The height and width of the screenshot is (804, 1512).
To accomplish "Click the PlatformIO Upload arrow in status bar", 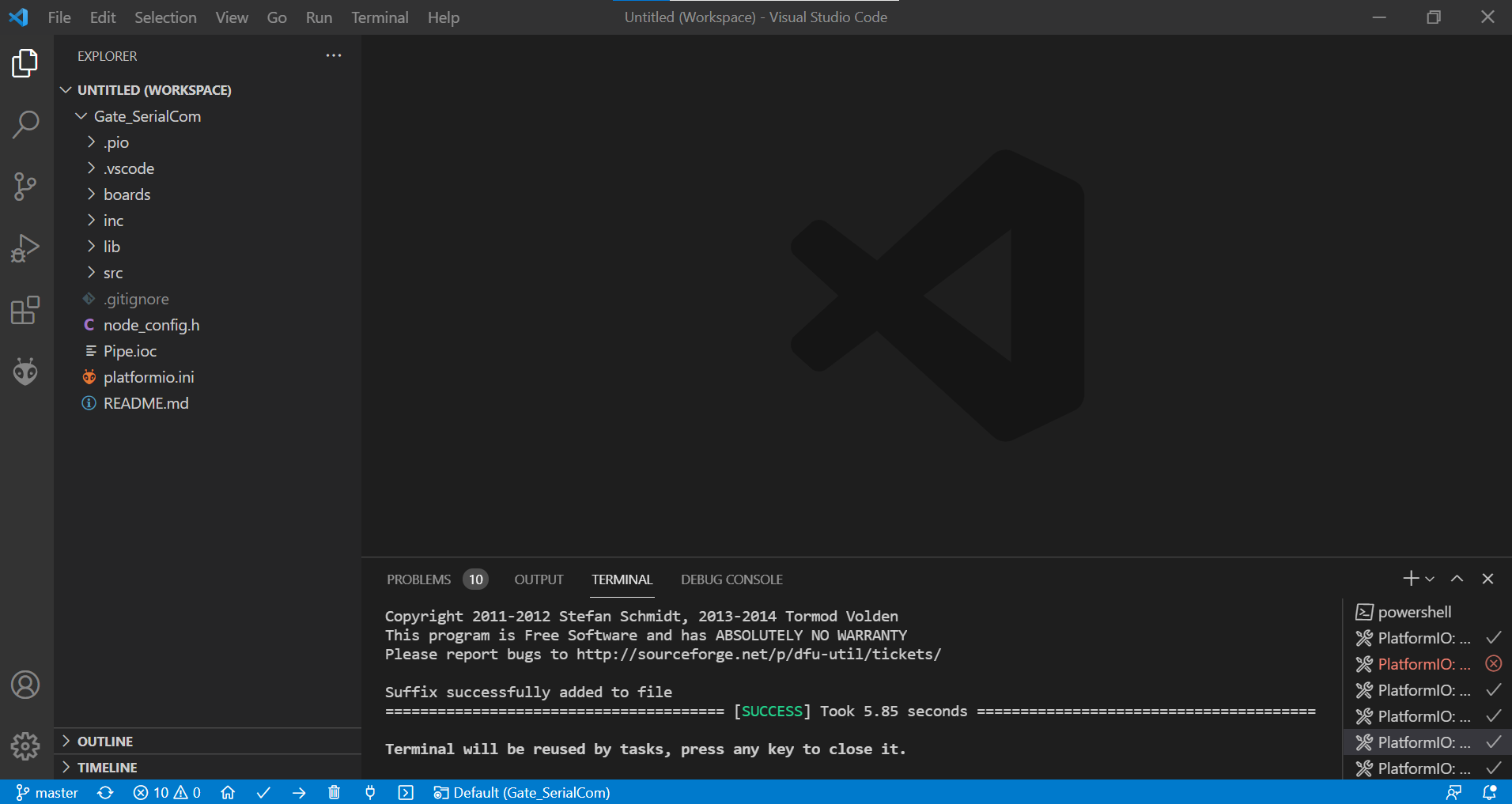I will (x=299, y=792).
